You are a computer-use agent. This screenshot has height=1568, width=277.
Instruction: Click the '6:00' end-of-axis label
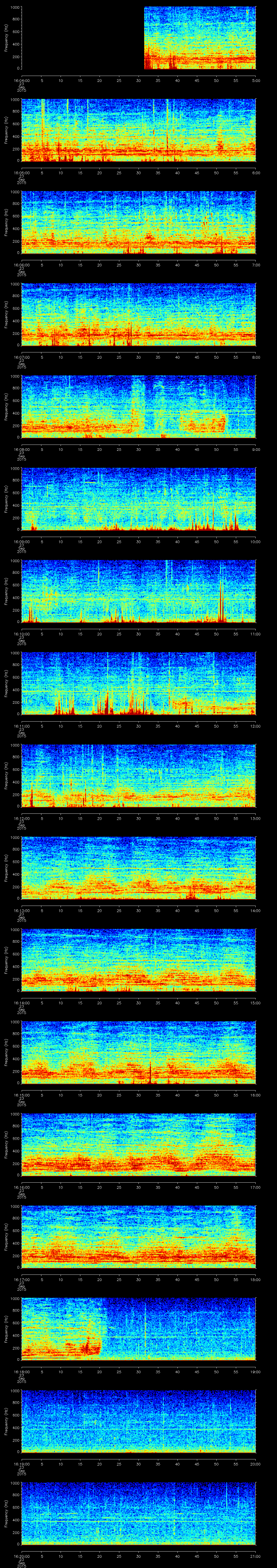(x=256, y=173)
